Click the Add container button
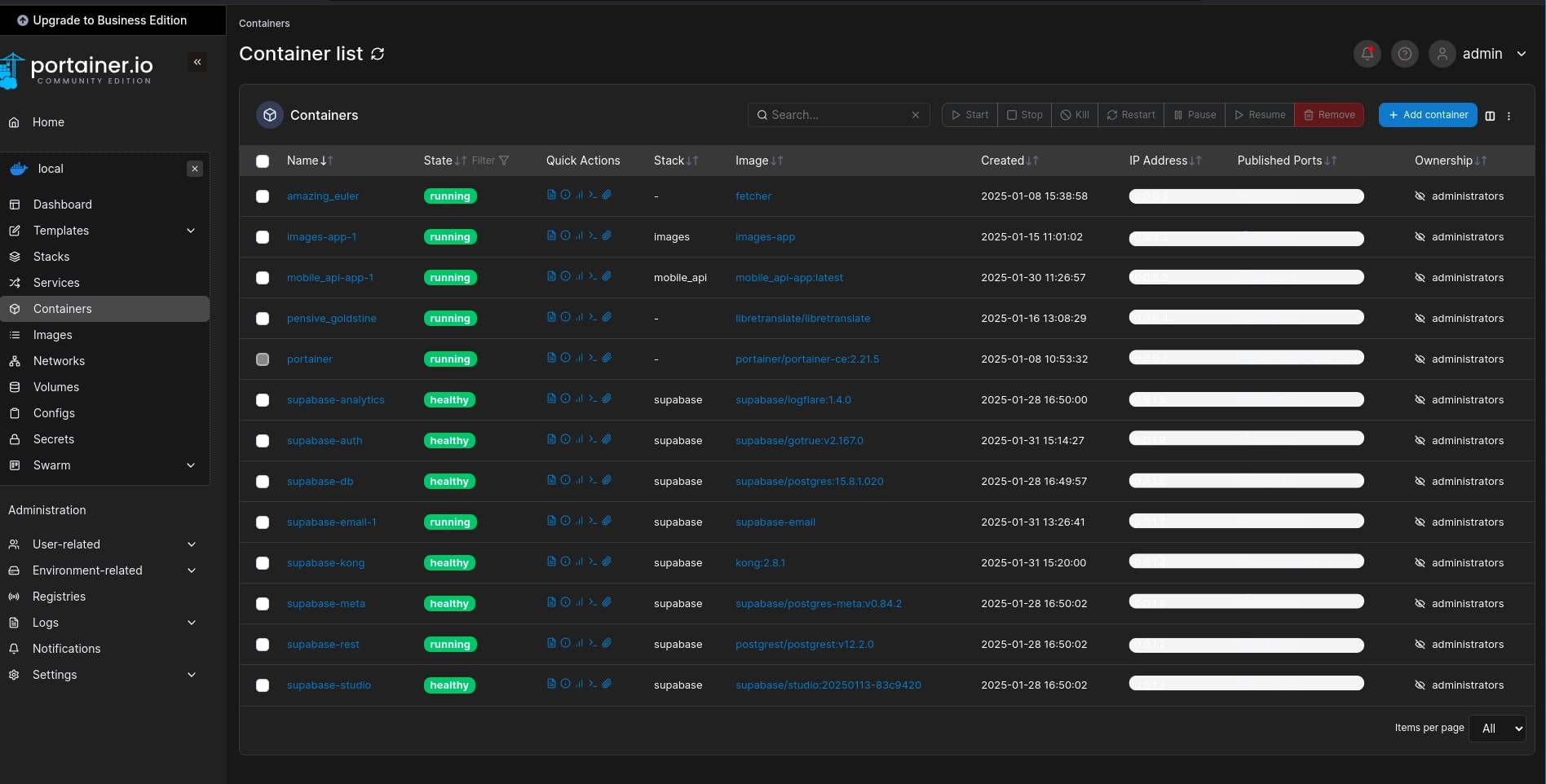1546x784 pixels. click(x=1427, y=115)
